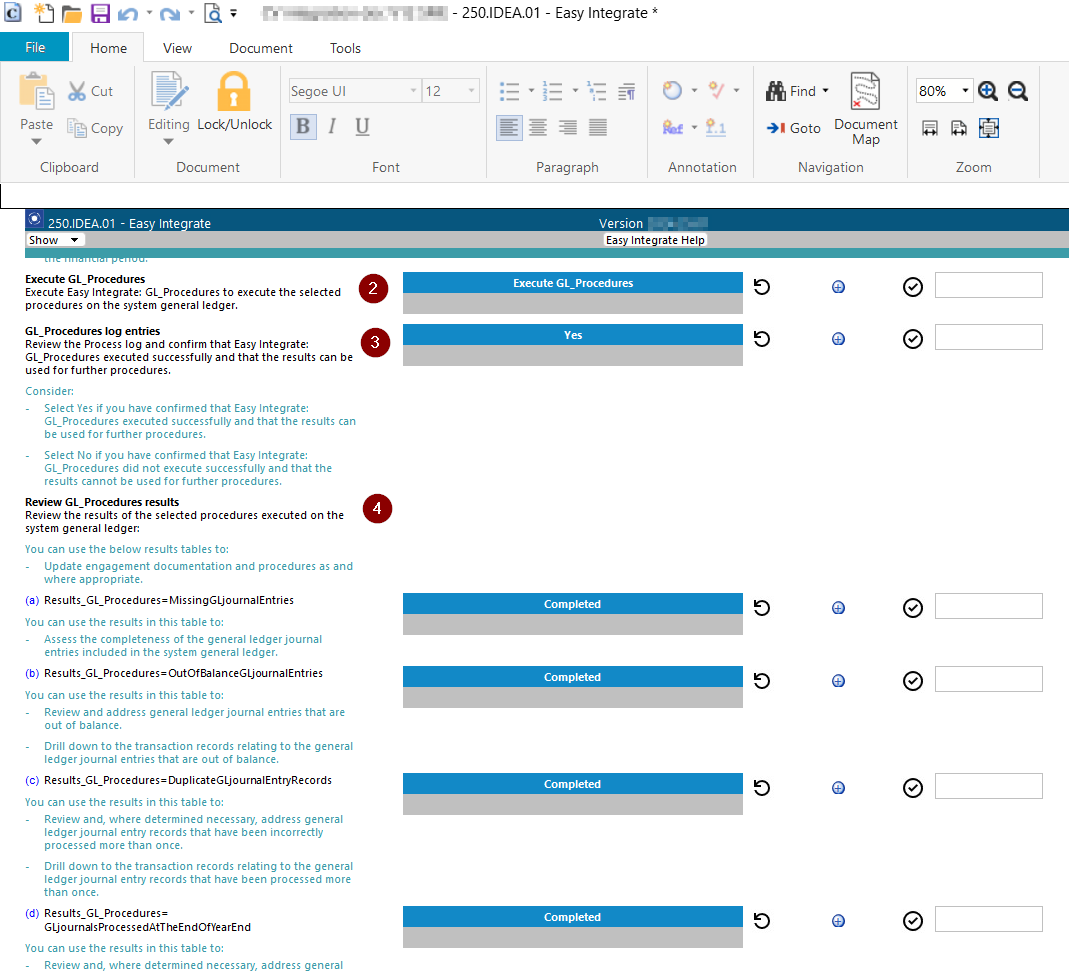Toggle sign-off checkmark for GL_Procedures log entries

pyautogui.click(x=912, y=339)
